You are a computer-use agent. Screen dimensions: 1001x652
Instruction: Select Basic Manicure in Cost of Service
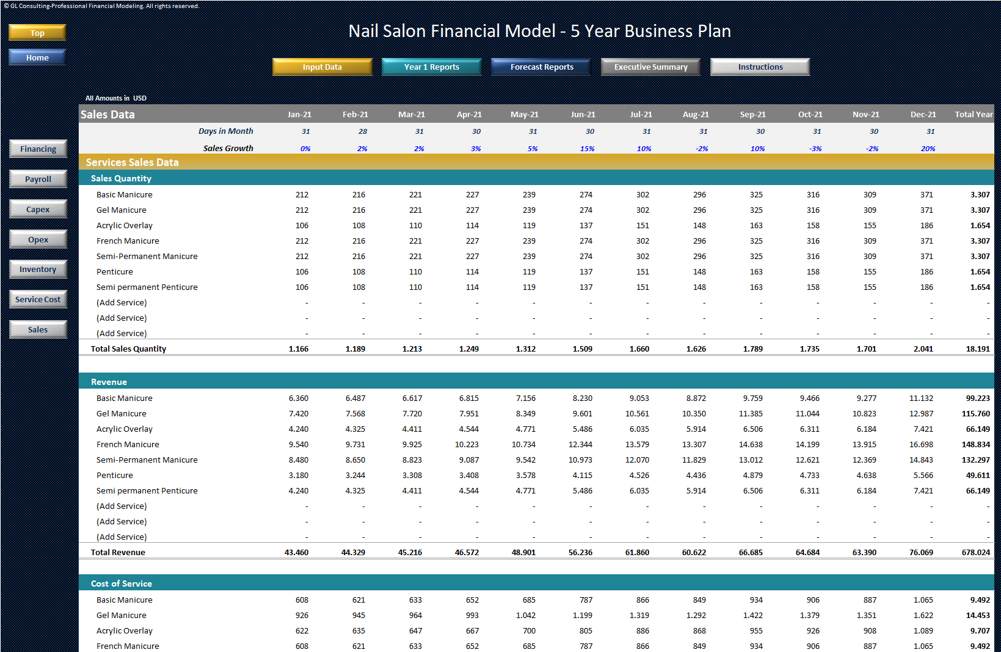click(x=124, y=600)
